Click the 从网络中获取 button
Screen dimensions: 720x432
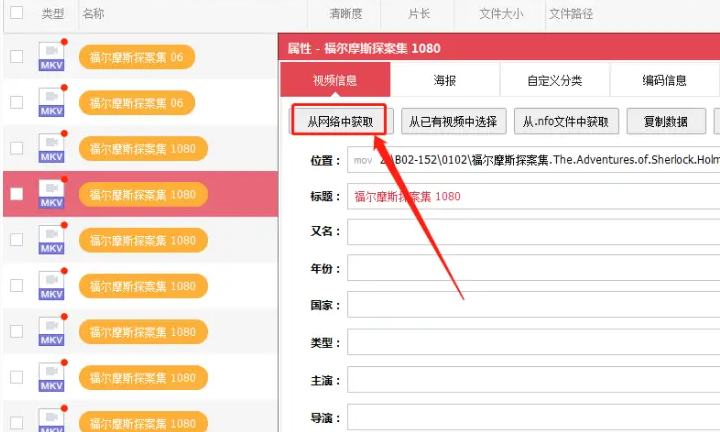pos(340,121)
